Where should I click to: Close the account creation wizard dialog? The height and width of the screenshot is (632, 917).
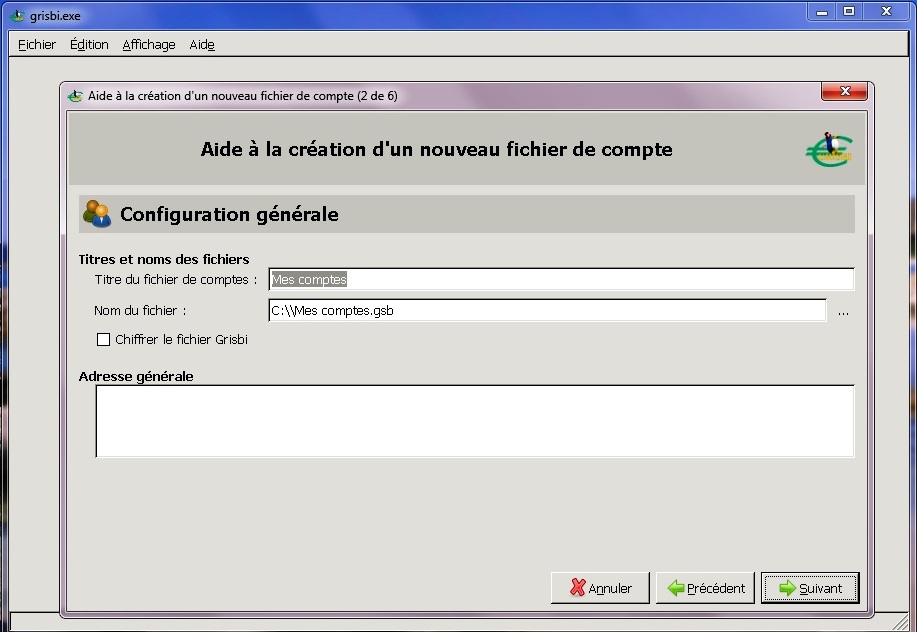click(844, 91)
